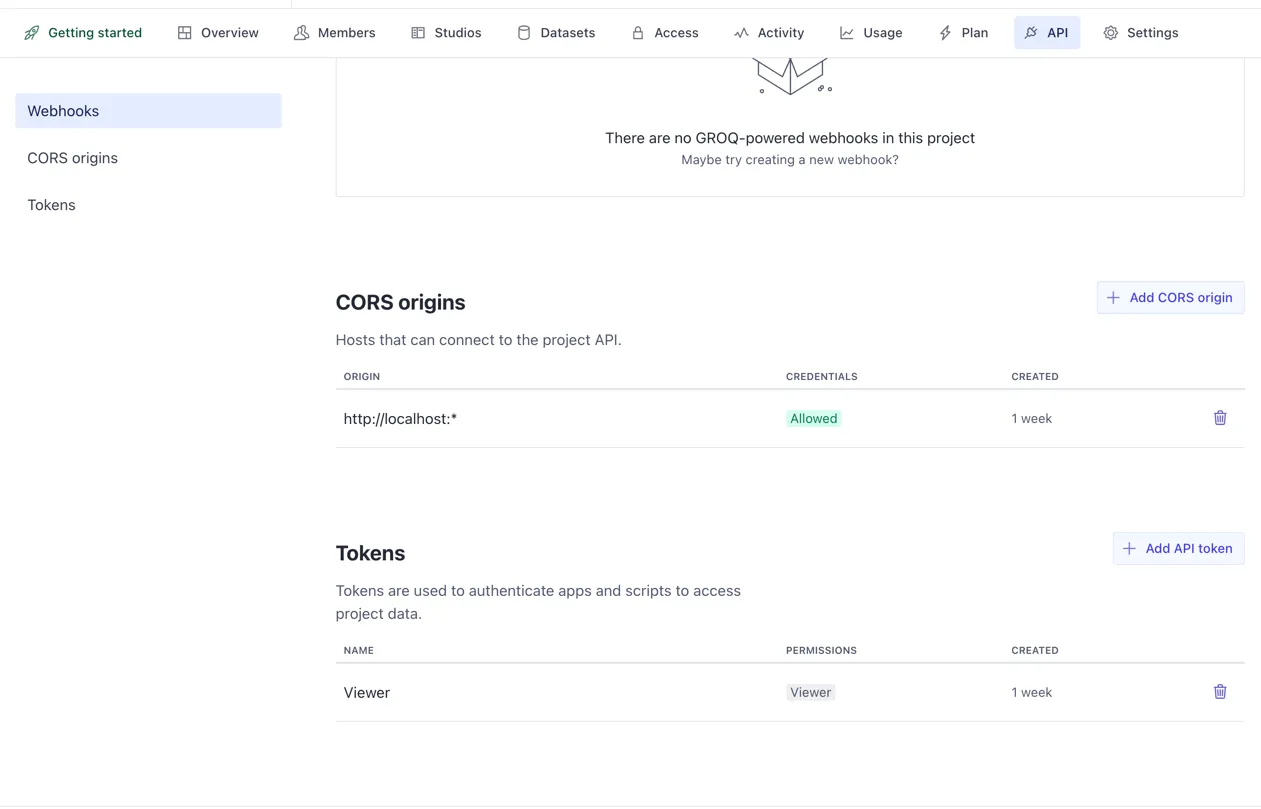
Task: Click the rocket icon beside Getting started
Action: point(32,33)
